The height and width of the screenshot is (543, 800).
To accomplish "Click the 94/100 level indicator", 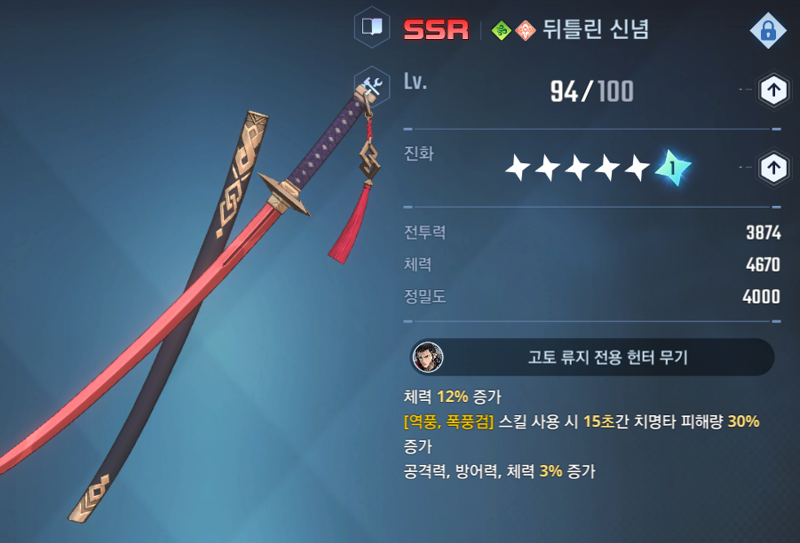I will [592, 91].
